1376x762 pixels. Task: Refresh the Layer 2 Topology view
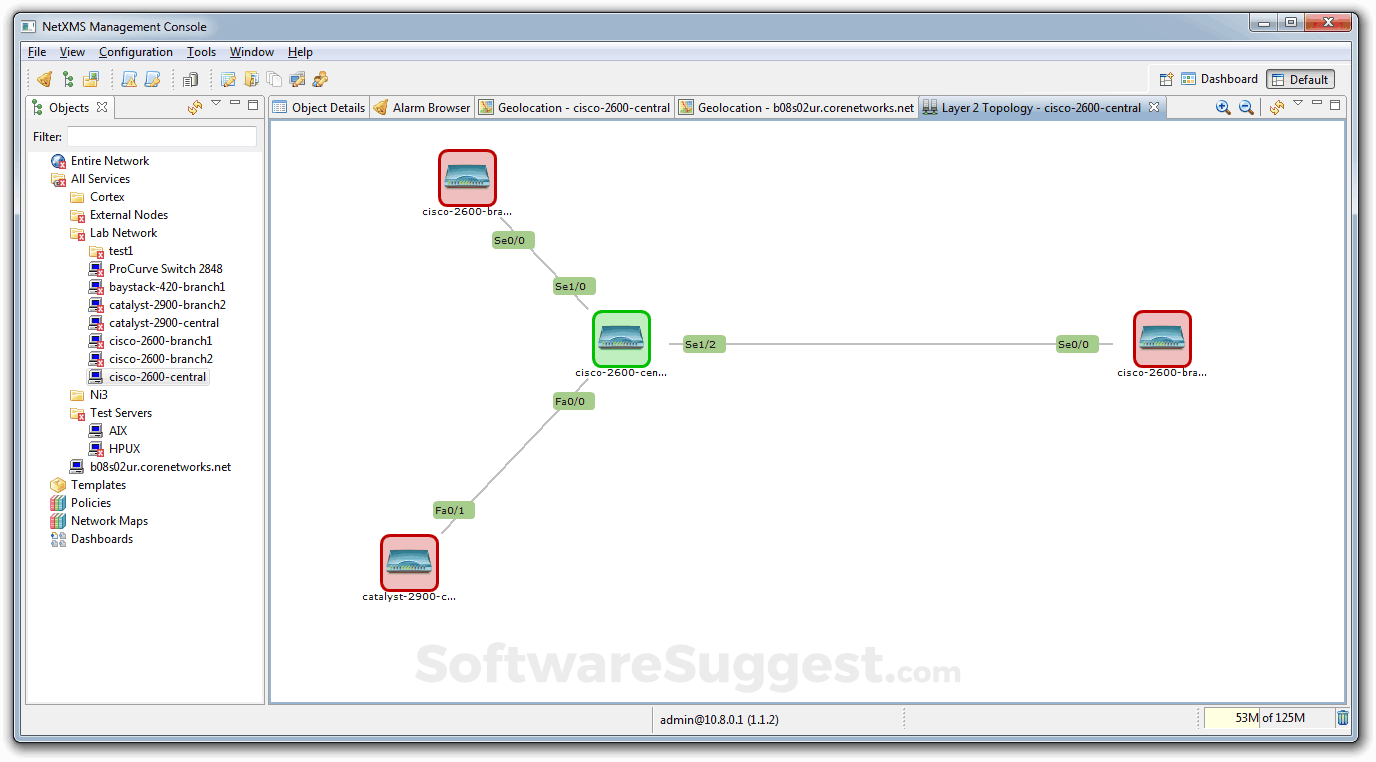coord(1277,107)
